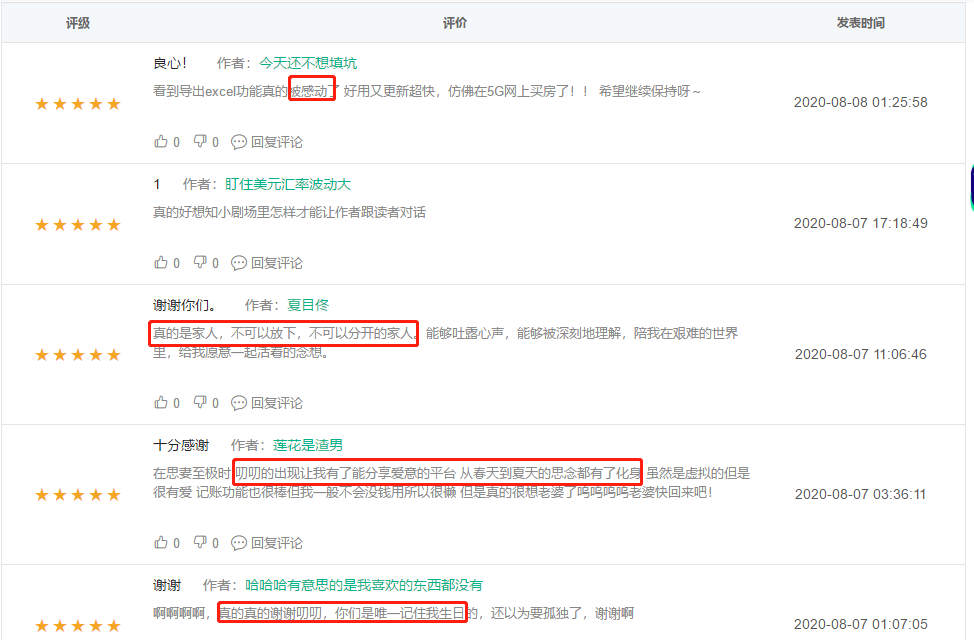Click five-star rating of 良心! review
This screenshot has height=640, width=974.
point(78,104)
